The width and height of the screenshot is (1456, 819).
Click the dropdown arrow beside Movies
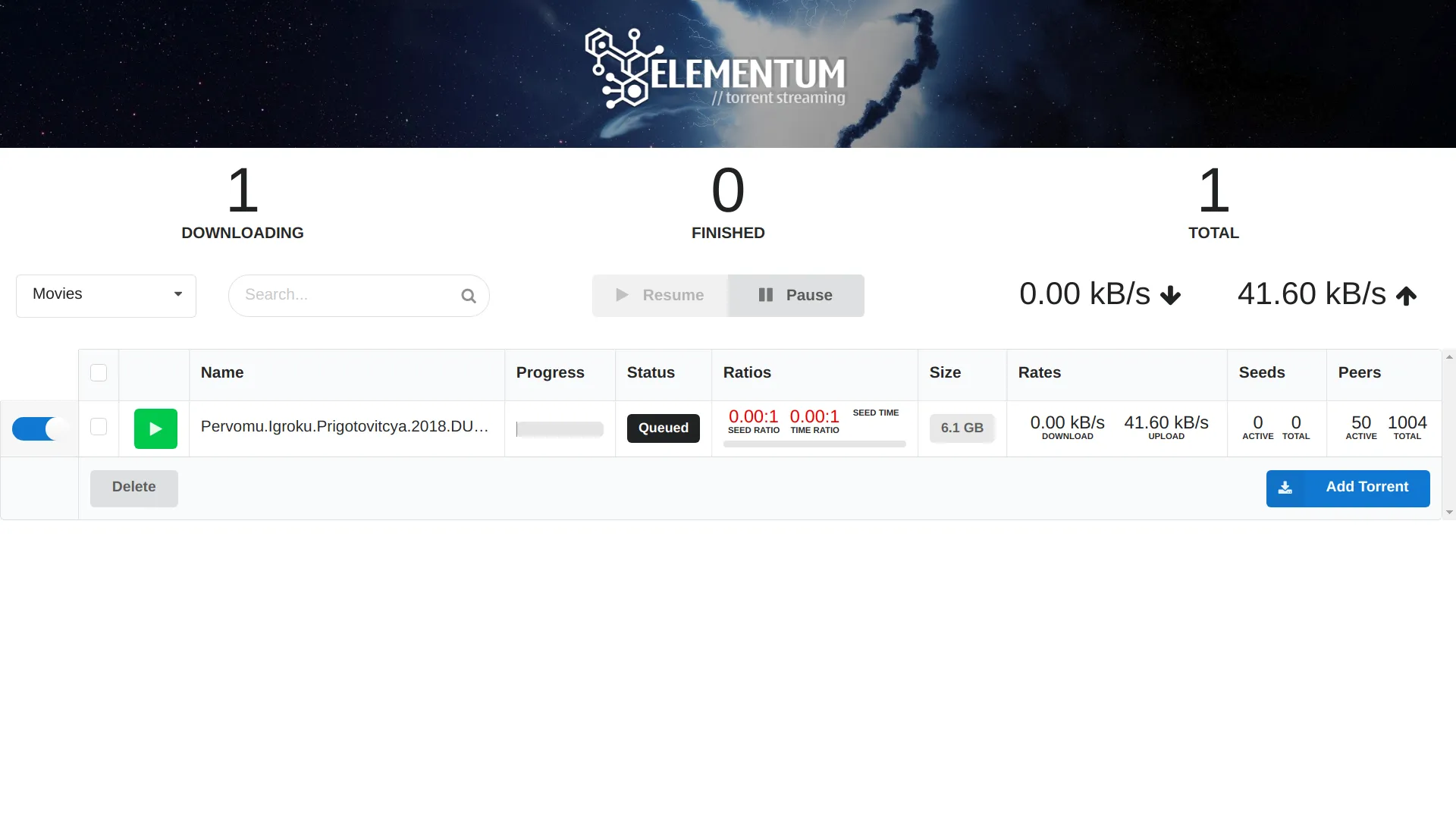(177, 293)
